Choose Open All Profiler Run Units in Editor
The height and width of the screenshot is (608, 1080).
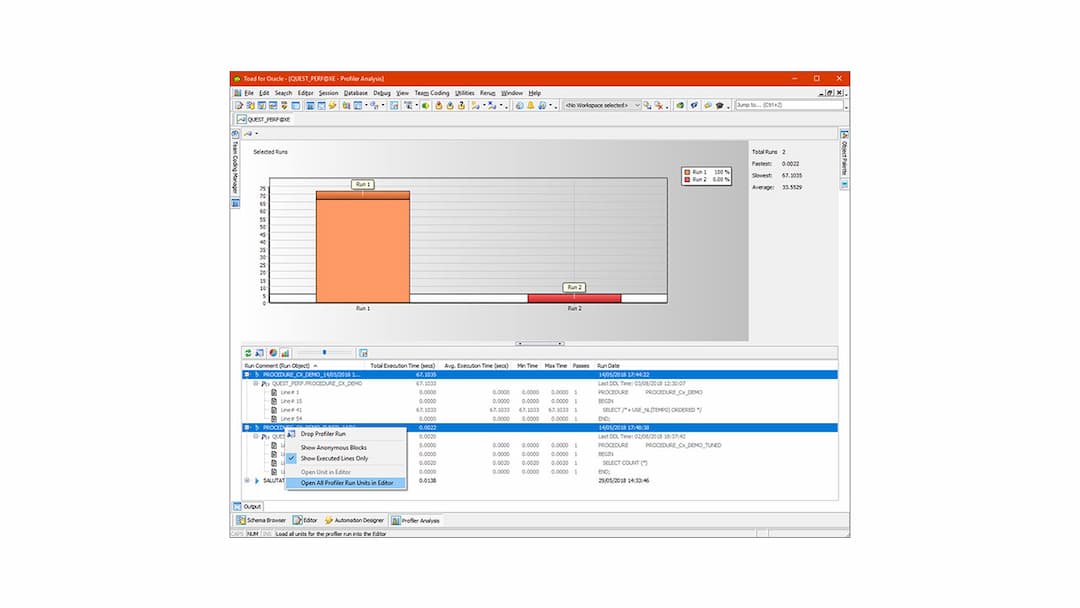(347, 483)
